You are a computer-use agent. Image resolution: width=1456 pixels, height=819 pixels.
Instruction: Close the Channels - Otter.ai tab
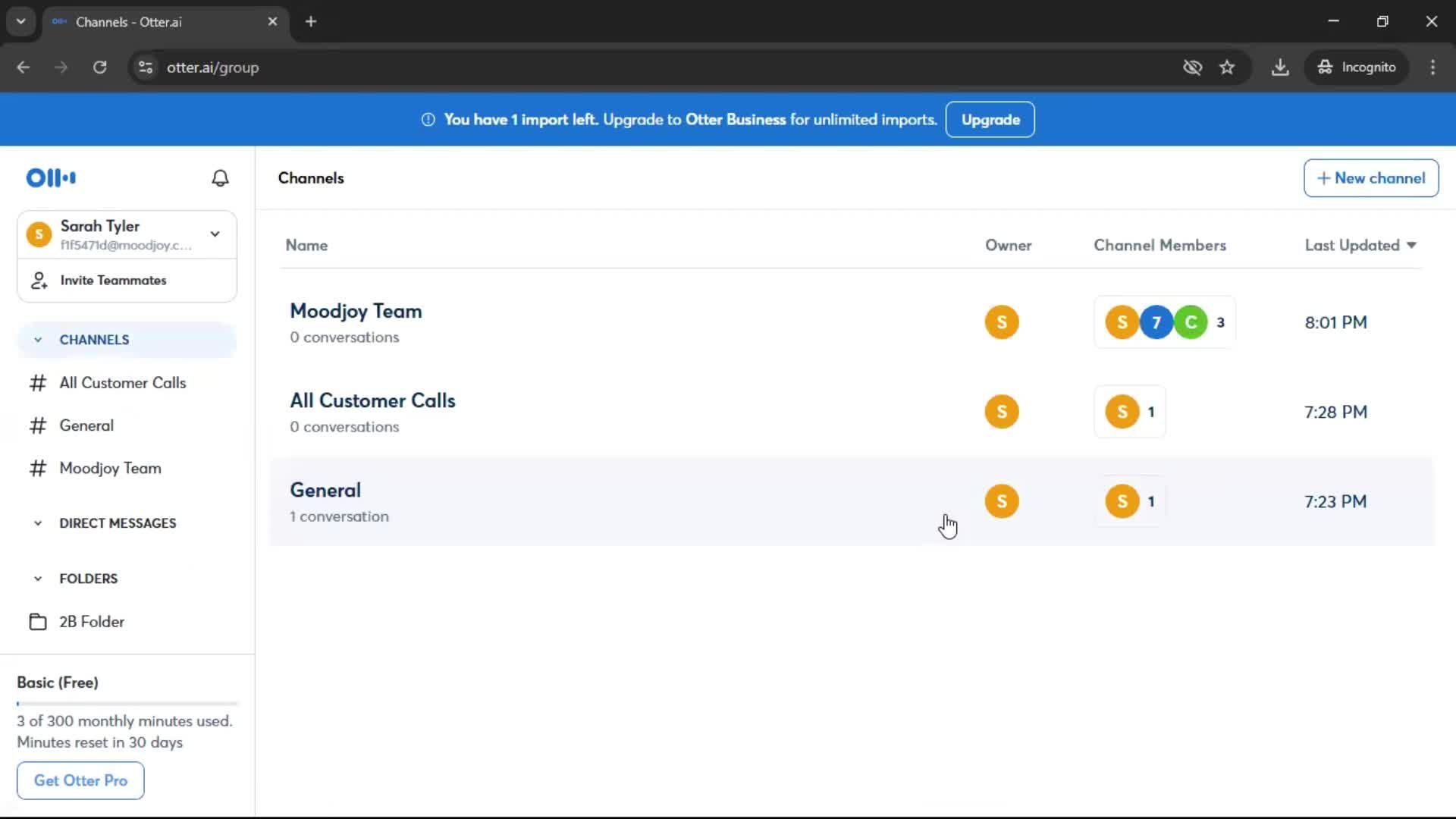pos(272,21)
